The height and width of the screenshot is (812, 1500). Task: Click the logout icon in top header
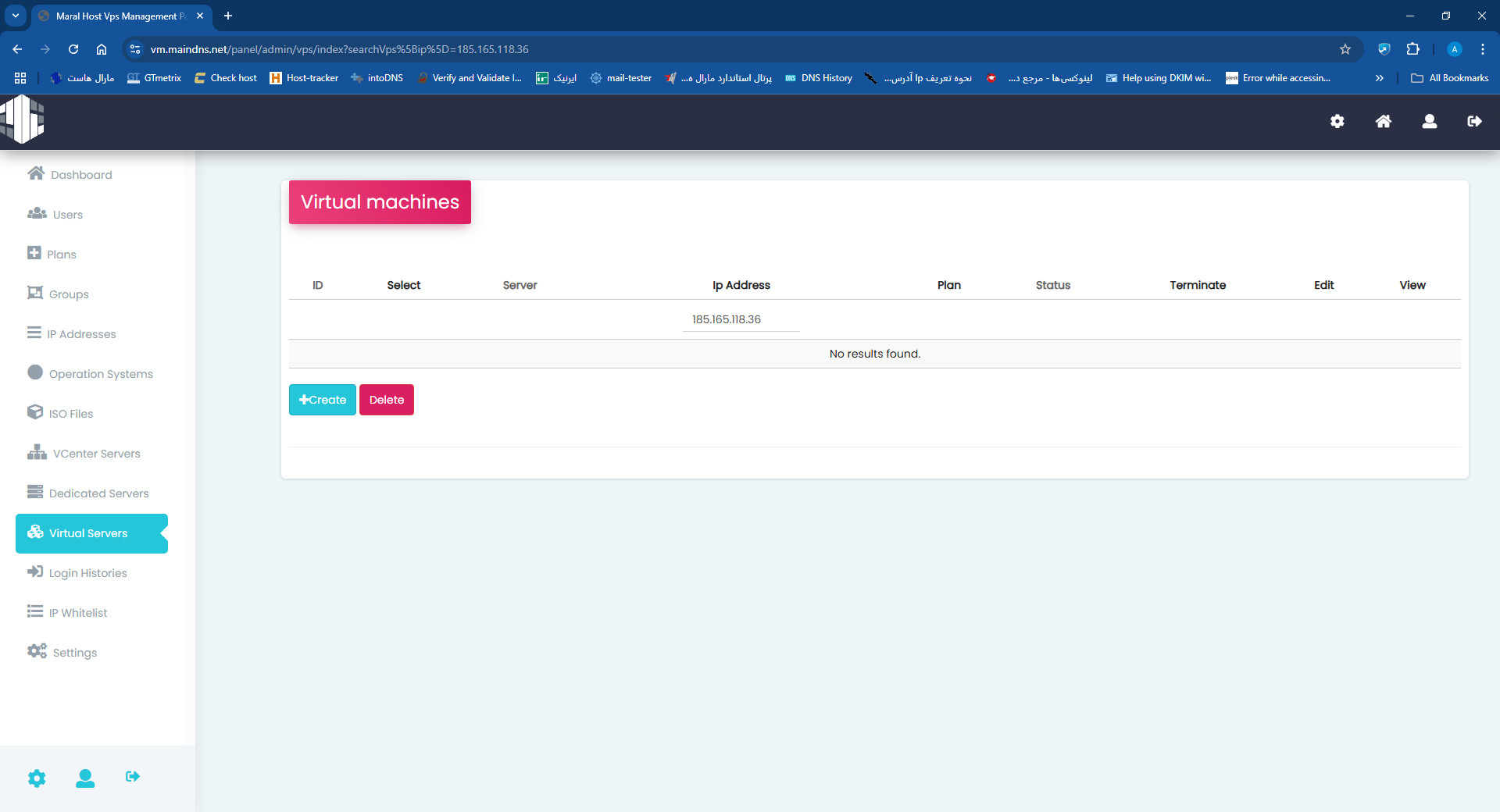click(x=1474, y=121)
